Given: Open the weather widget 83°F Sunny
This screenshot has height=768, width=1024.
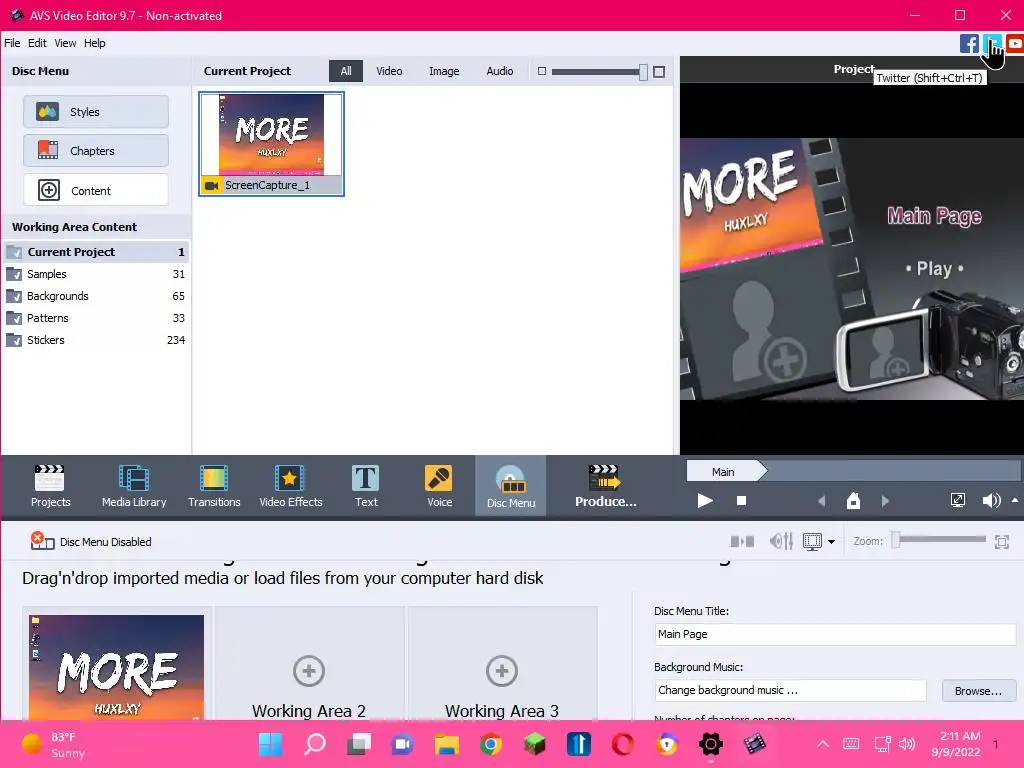Looking at the screenshot, I should tap(54, 744).
